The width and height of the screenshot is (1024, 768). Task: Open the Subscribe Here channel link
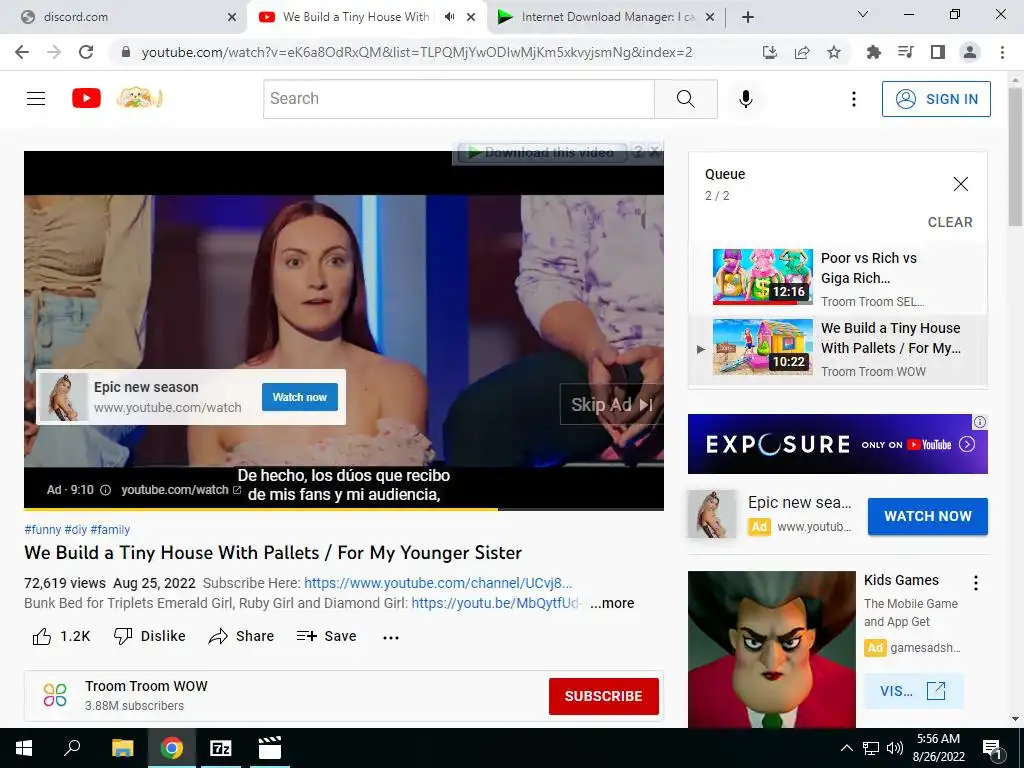tap(438, 583)
